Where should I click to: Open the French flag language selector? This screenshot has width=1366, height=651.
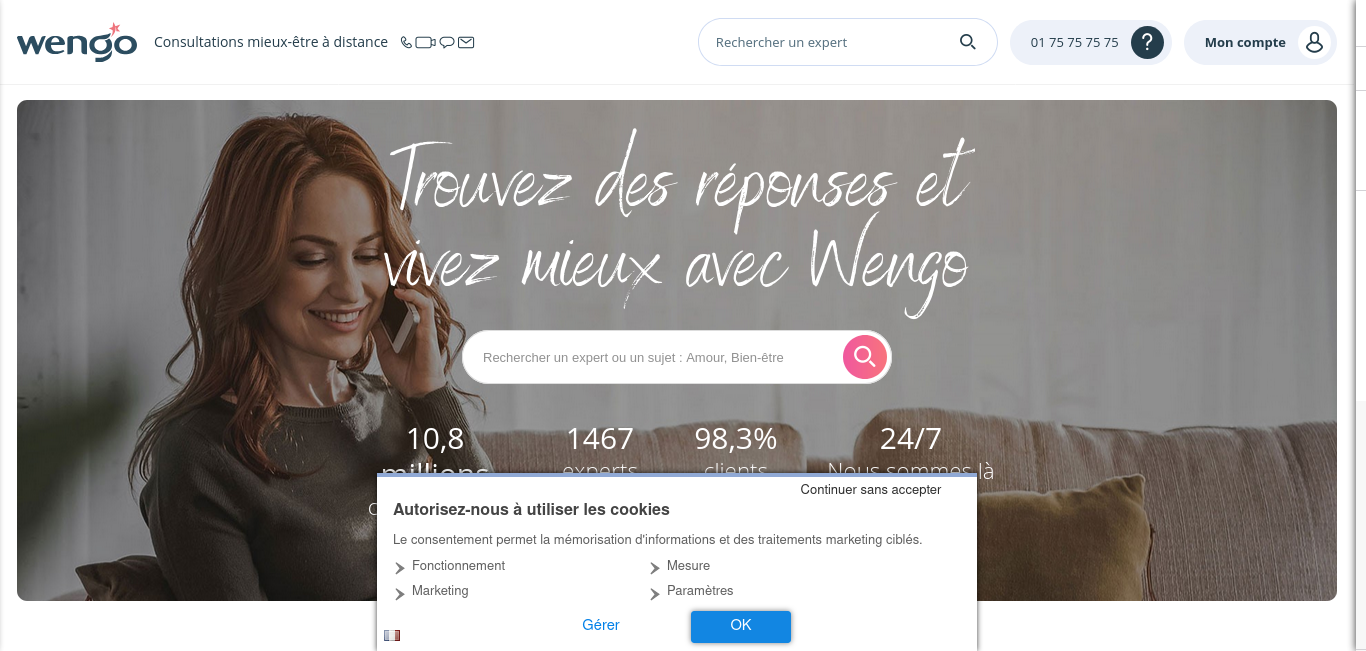tap(392, 635)
